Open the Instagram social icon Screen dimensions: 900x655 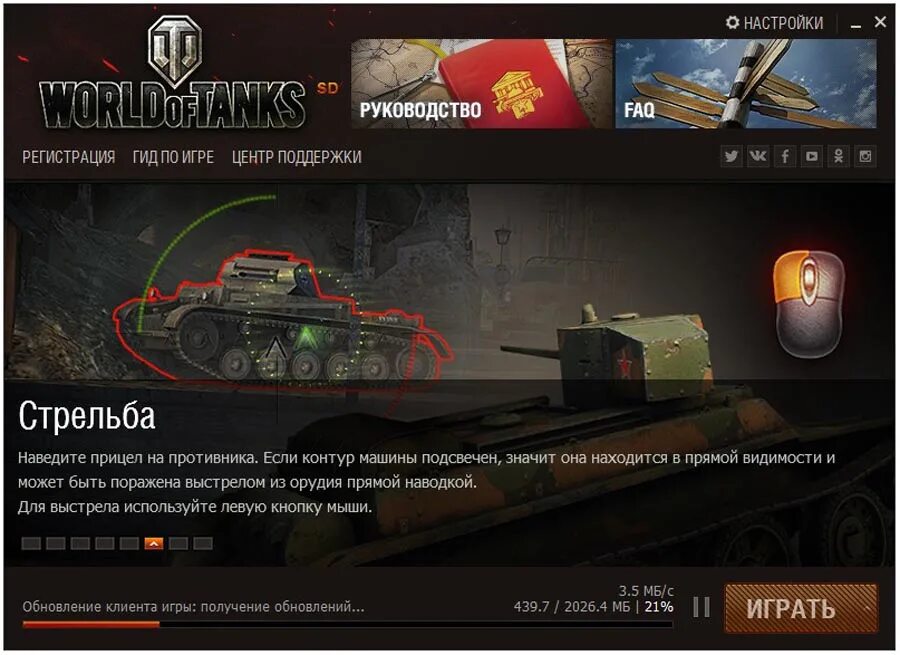coord(866,156)
